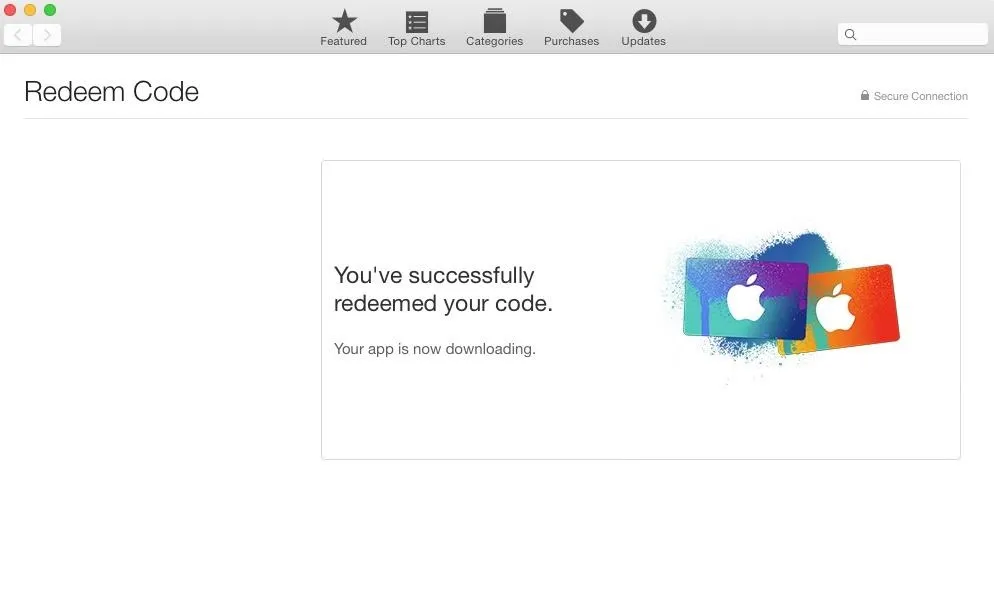The width and height of the screenshot is (994, 589).
Task: Click the Secure Connection label
Action: 920,96
